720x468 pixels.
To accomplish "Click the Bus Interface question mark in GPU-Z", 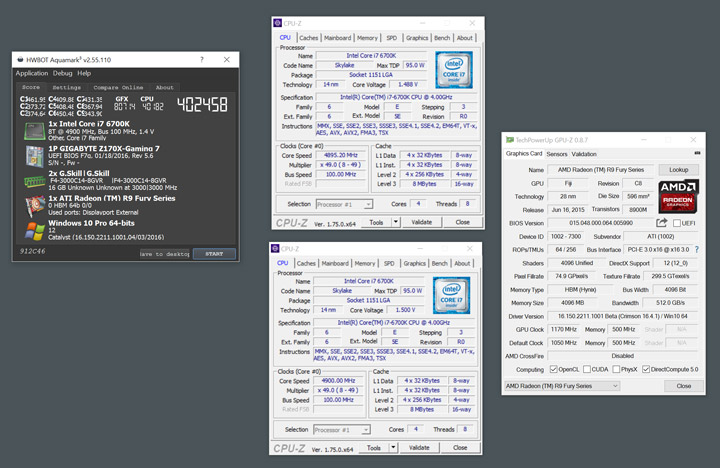I will [697, 249].
